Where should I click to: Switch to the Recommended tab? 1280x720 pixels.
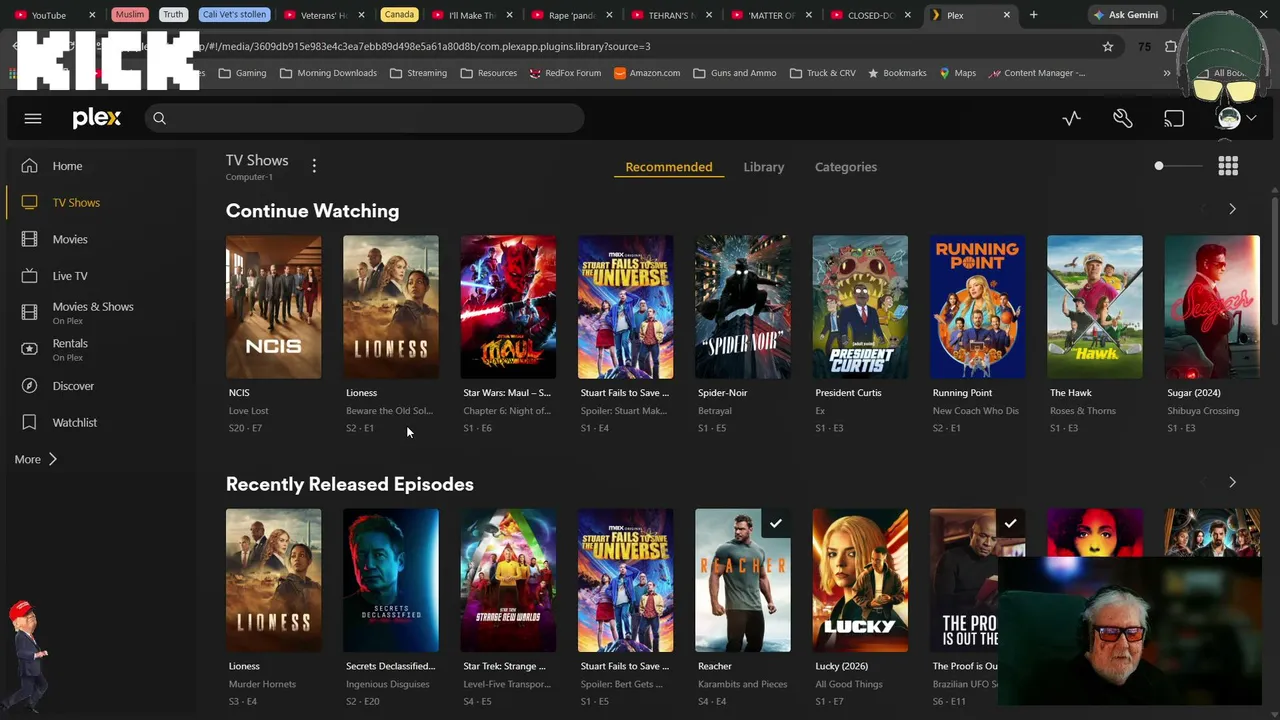pyautogui.click(x=669, y=167)
